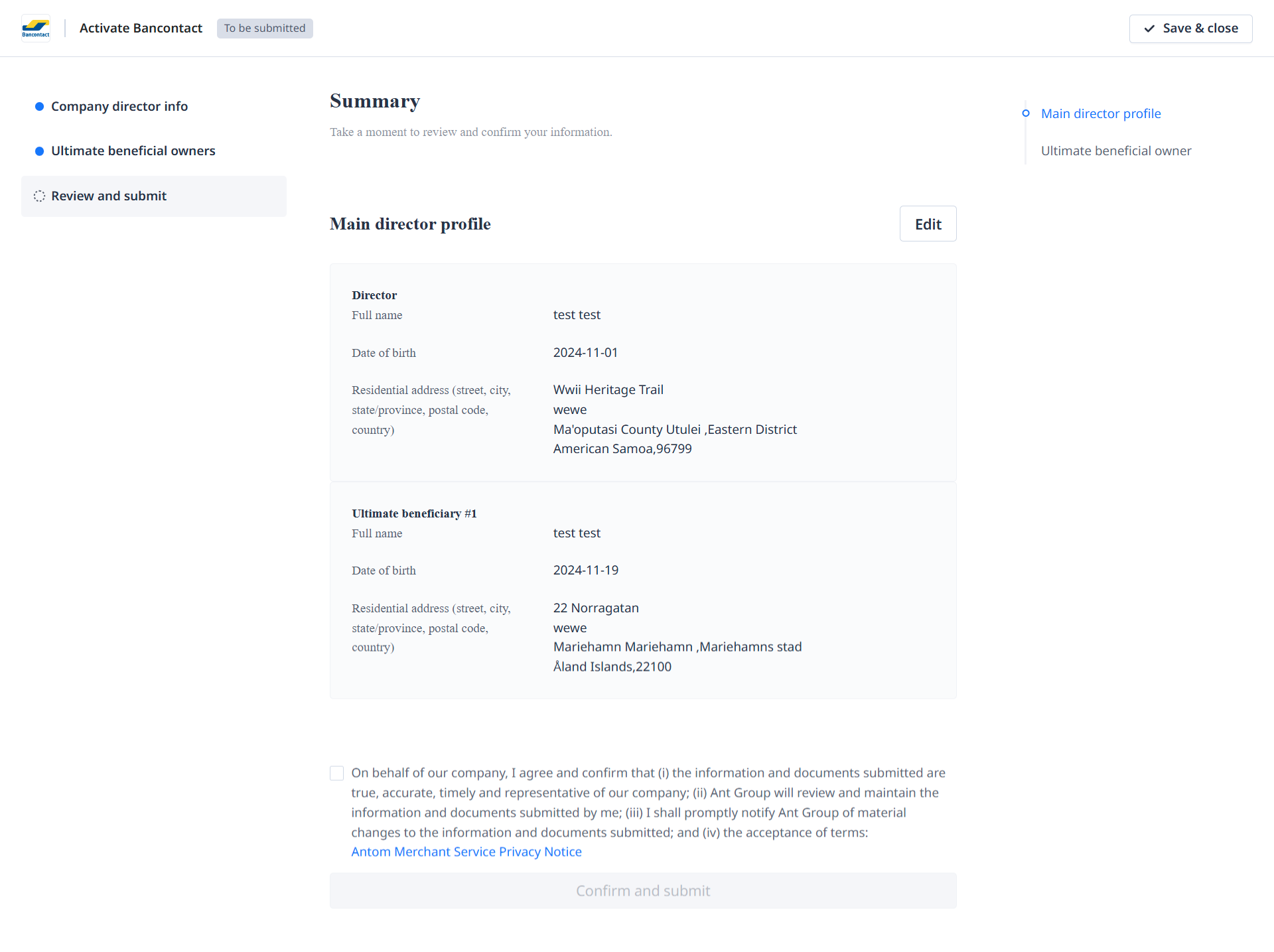Click Ultimate beneficiary #1 heading
This screenshot has height=952, width=1274.
[x=414, y=513]
